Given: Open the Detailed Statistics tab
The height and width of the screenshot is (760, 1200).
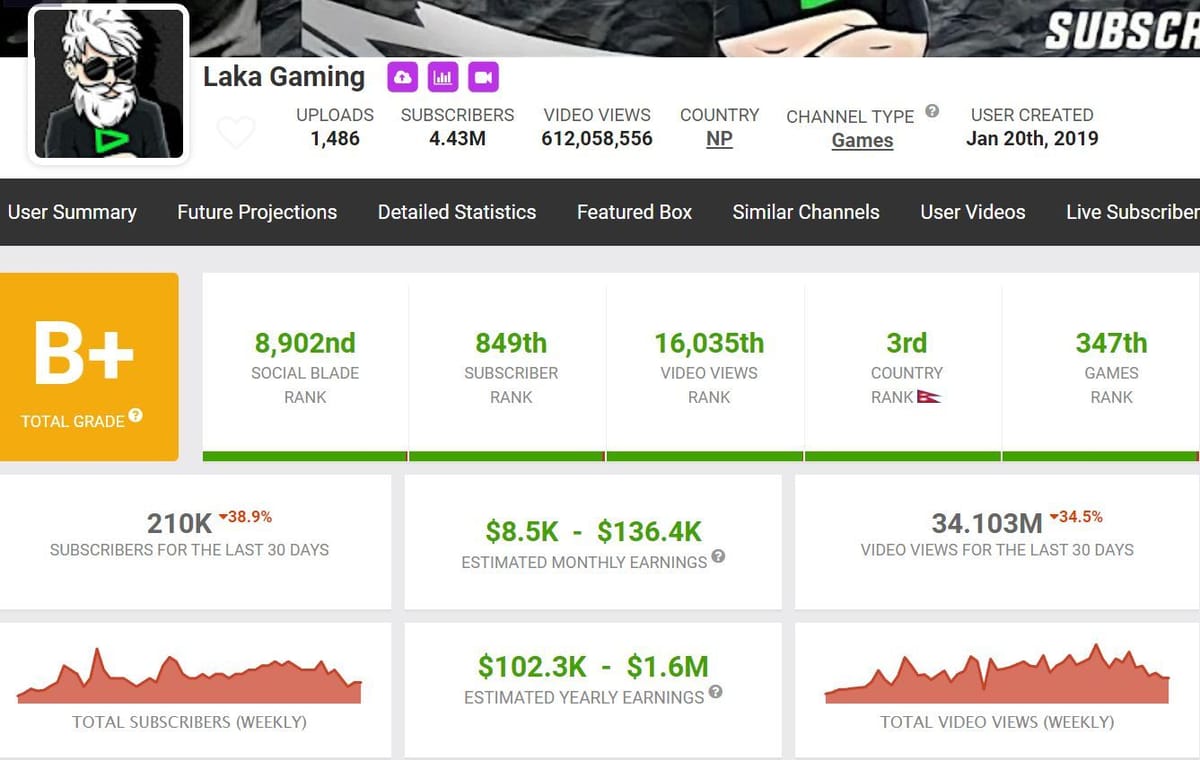Looking at the screenshot, I should click(x=457, y=212).
